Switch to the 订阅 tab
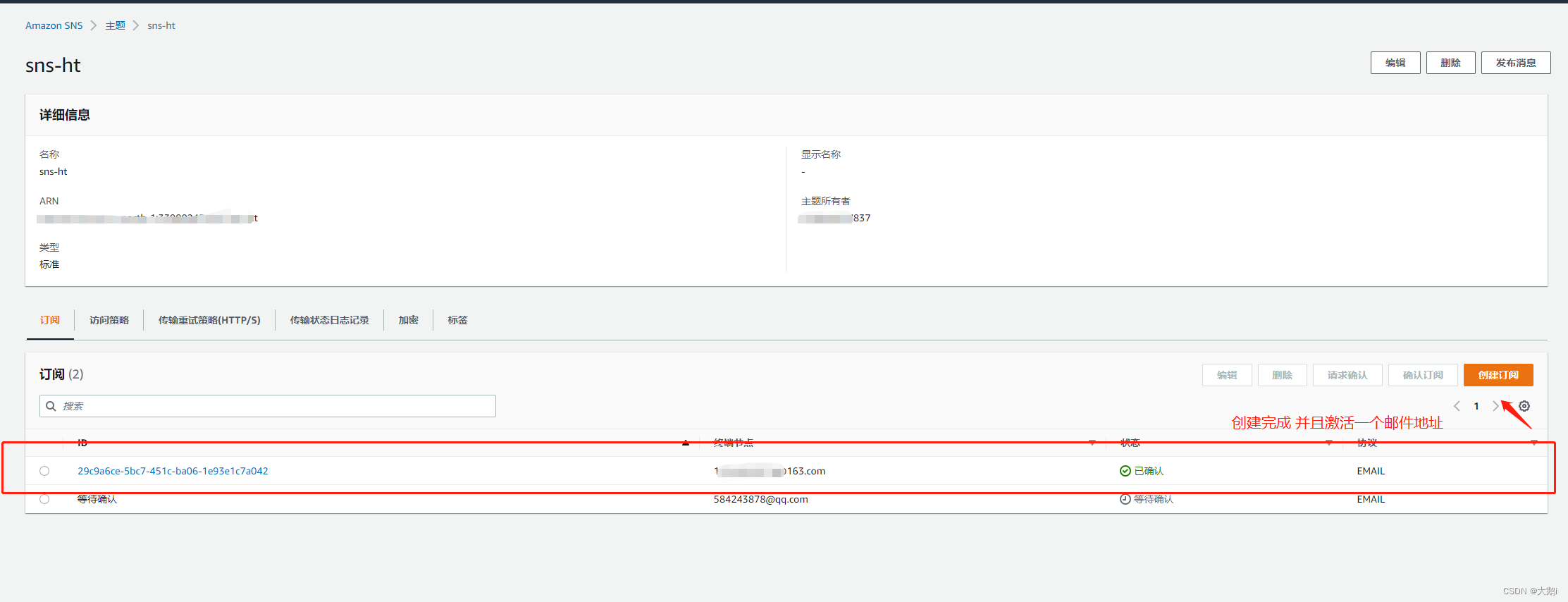Viewport: 1568px width, 602px height. (49, 320)
